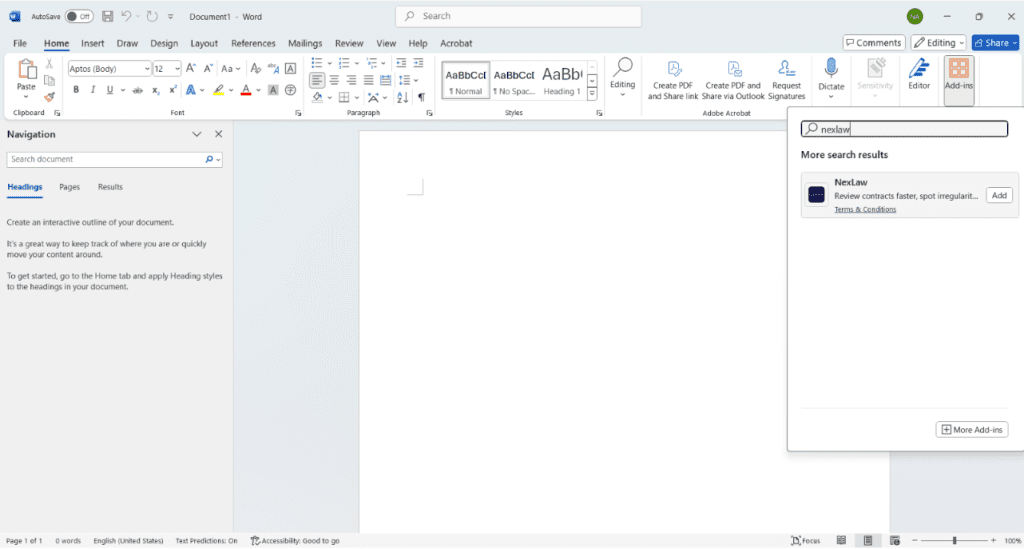Screen dimensions: 1024x549
Task: Click the Paste clipboard icon
Action: pyautogui.click(x=26, y=71)
